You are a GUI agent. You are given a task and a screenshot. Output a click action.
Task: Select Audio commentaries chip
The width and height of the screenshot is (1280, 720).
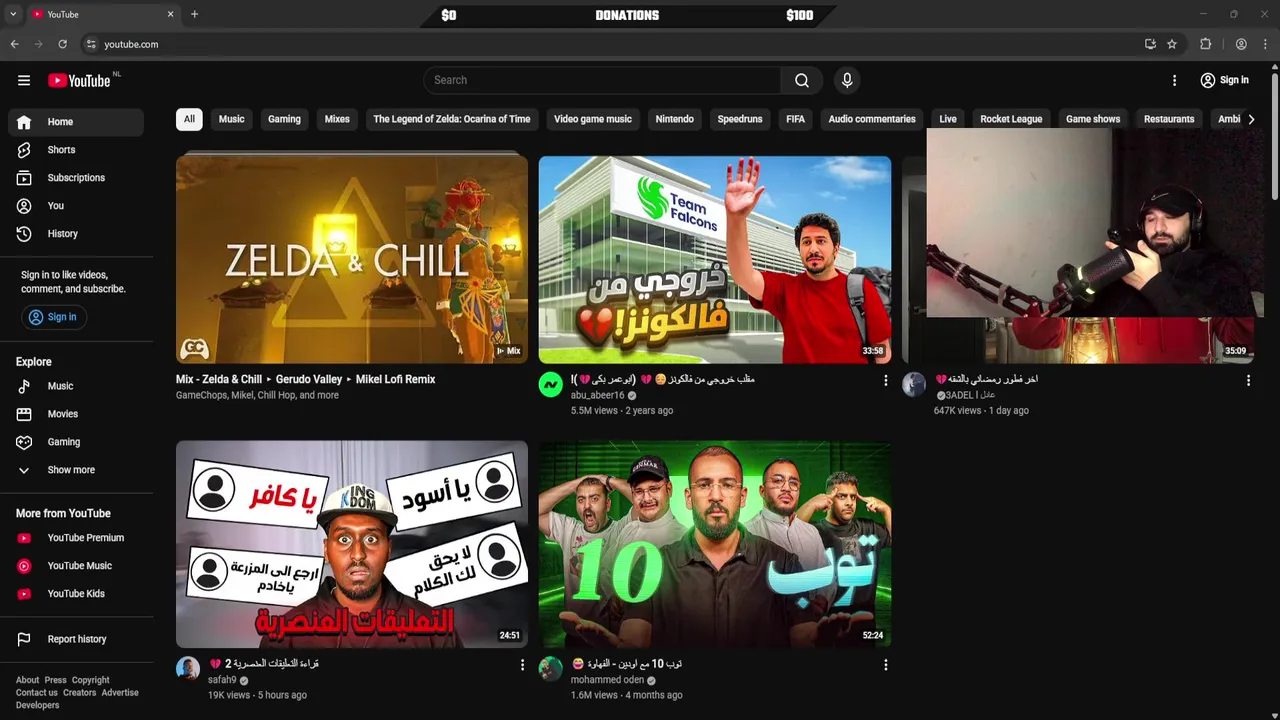[x=872, y=119]
